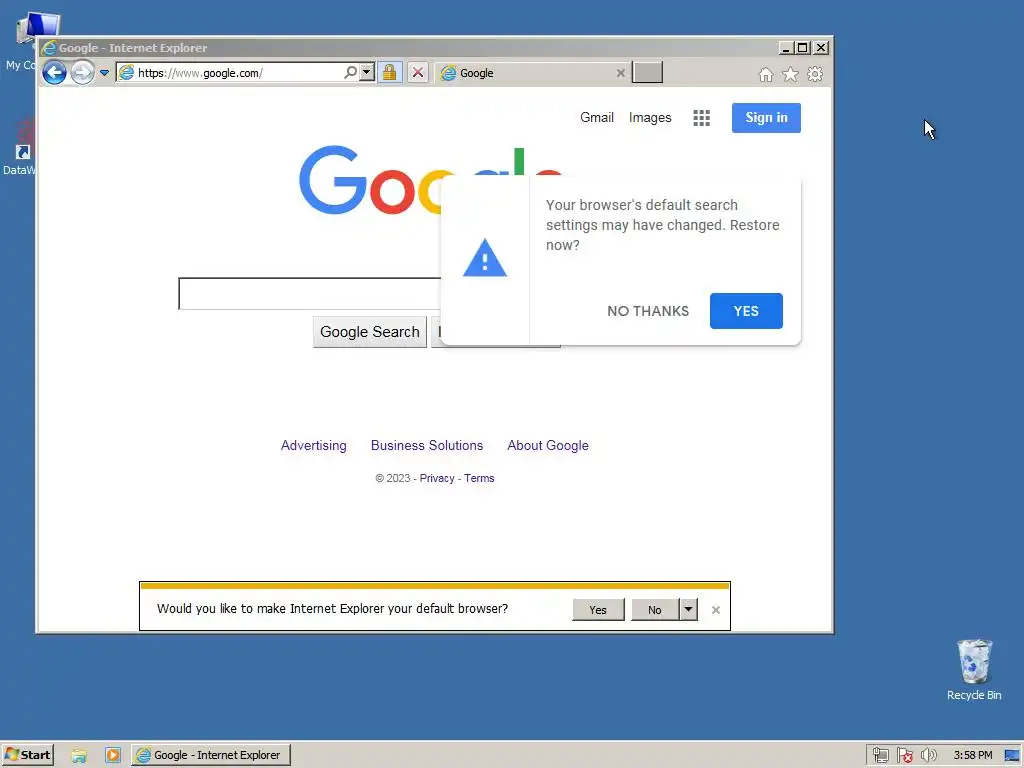1024x768 pixels.
Task: Click the IE logo in the title bar
Action: click(49, 48)
